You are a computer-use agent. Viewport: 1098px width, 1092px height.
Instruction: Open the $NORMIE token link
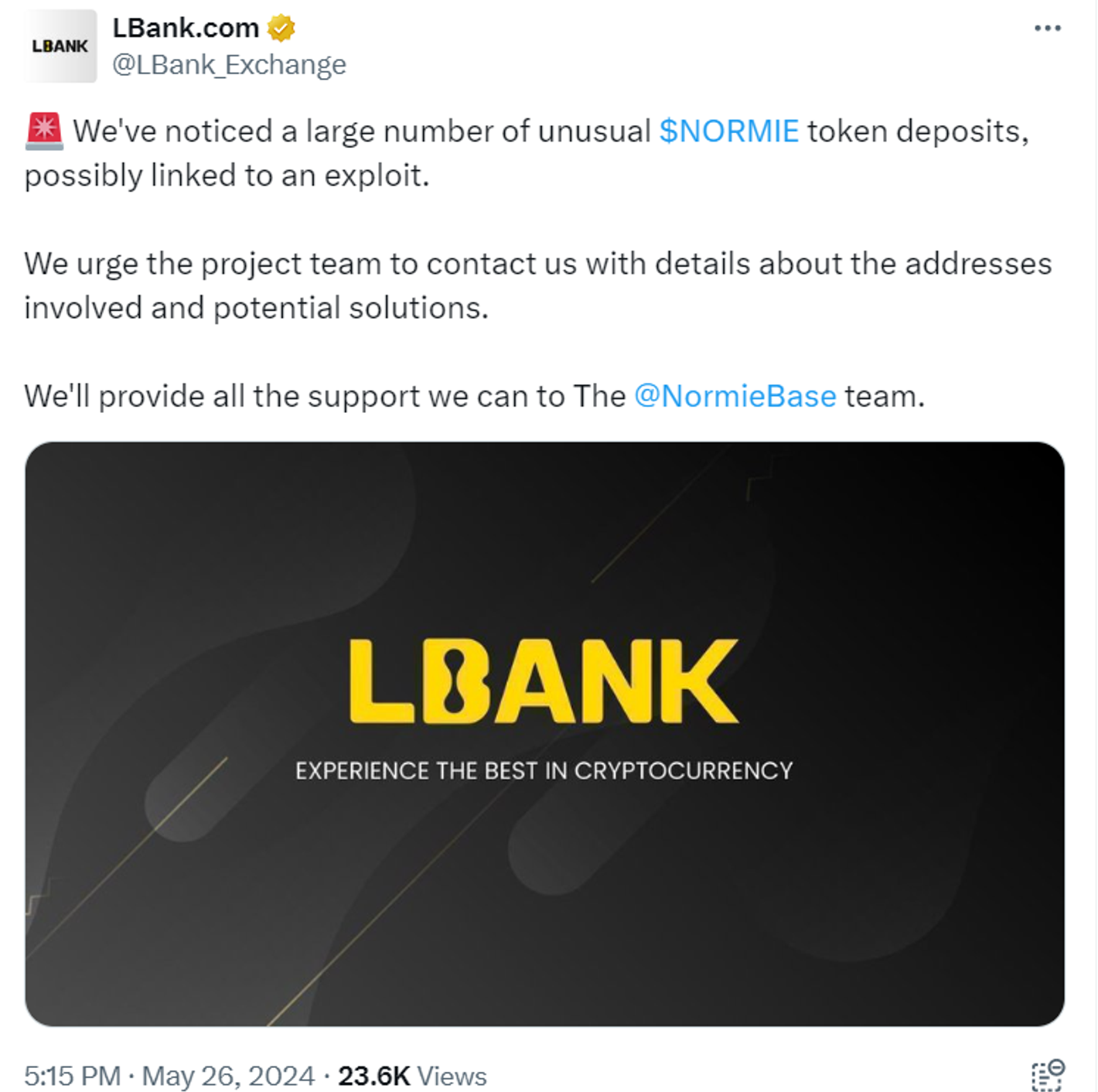[727, 130]
